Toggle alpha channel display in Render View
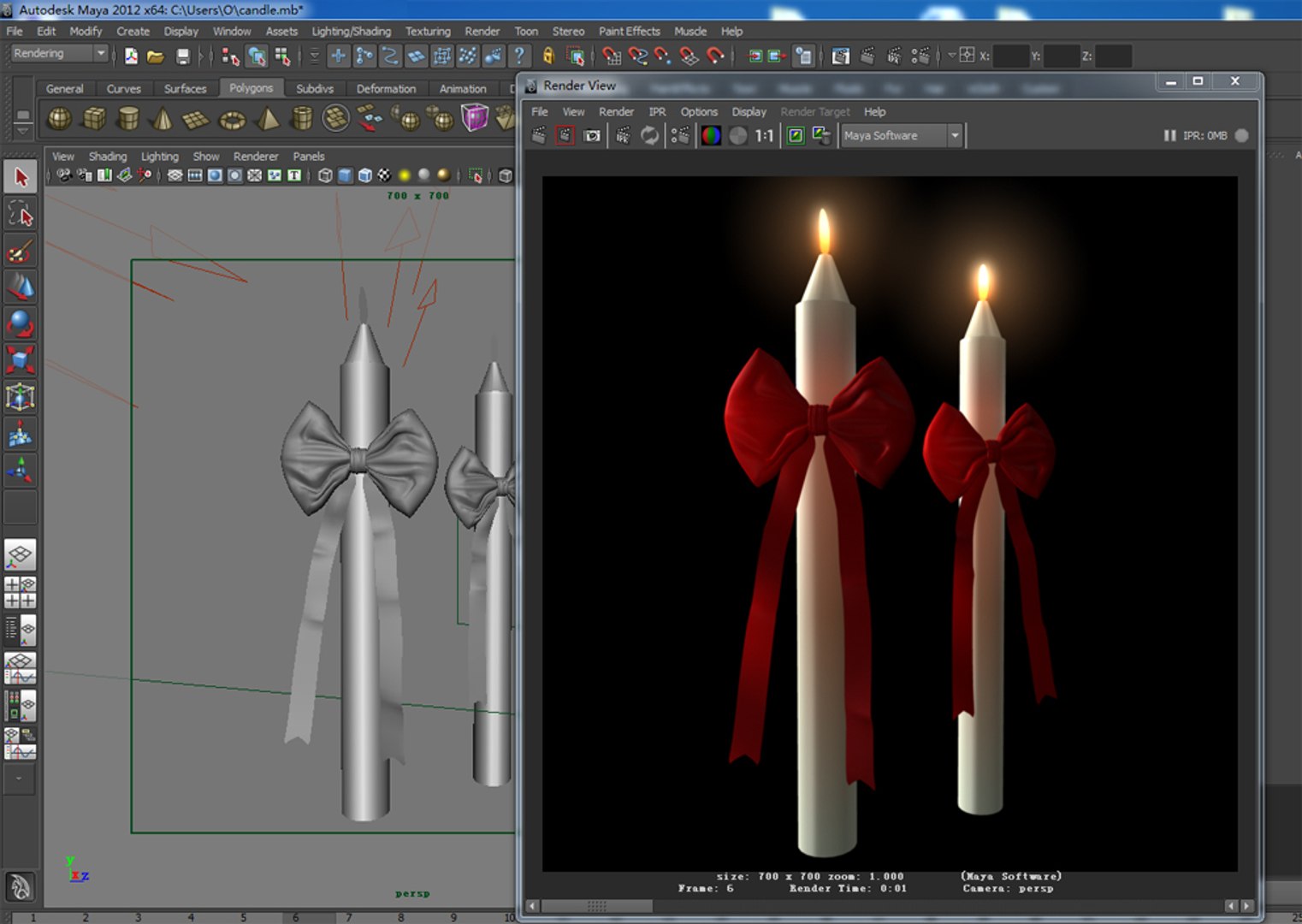 pyautogui.click(x=738, y=135)
